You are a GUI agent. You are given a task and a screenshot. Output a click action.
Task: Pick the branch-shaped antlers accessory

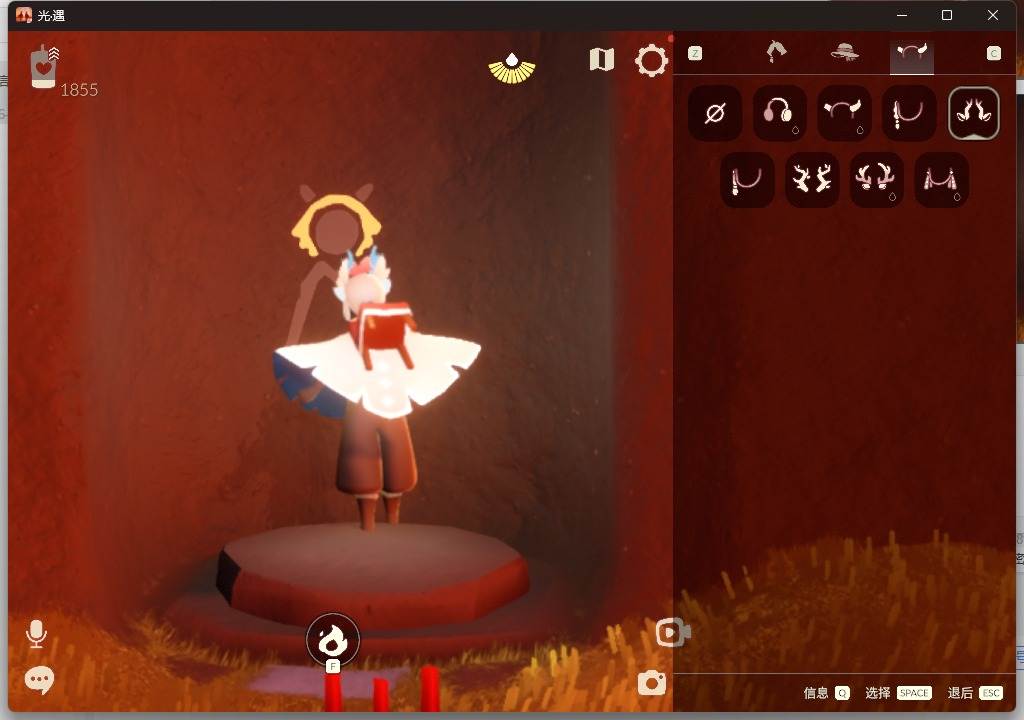point(812,180)
